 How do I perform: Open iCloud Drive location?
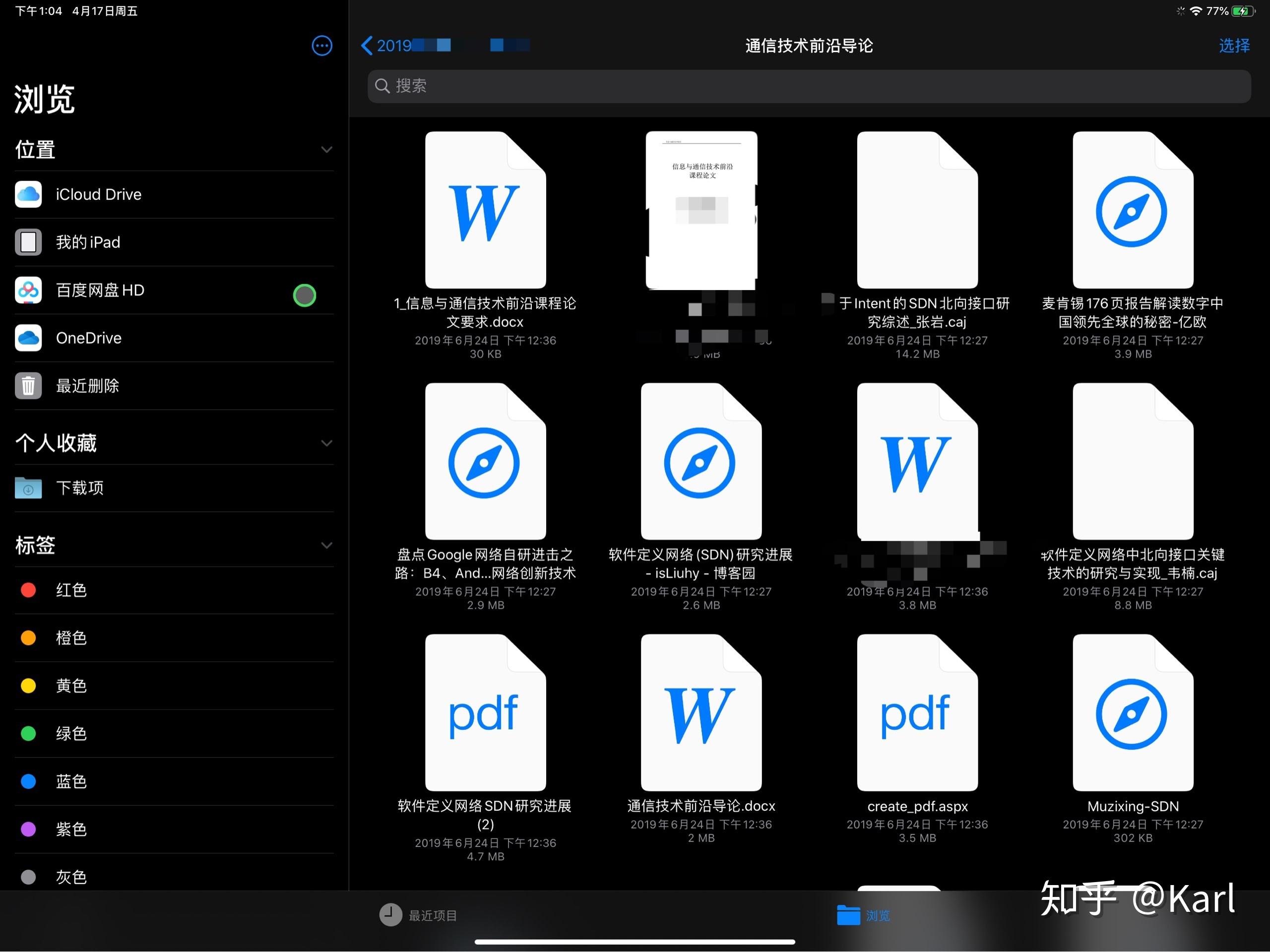pyautogui.click(x=174, y=194)
